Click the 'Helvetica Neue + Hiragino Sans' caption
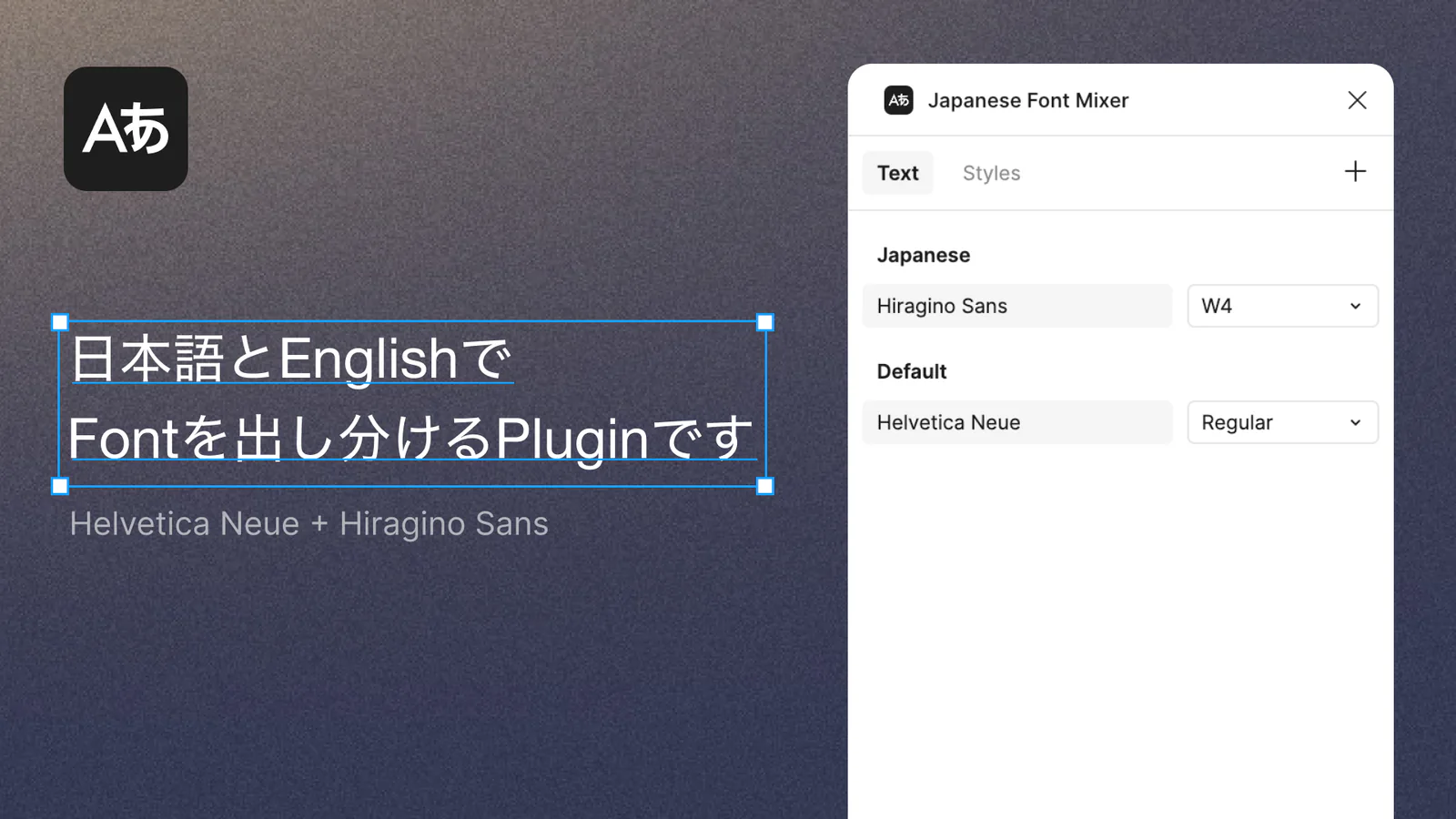Screen dimensions: 1456x819 coord(309,524)
